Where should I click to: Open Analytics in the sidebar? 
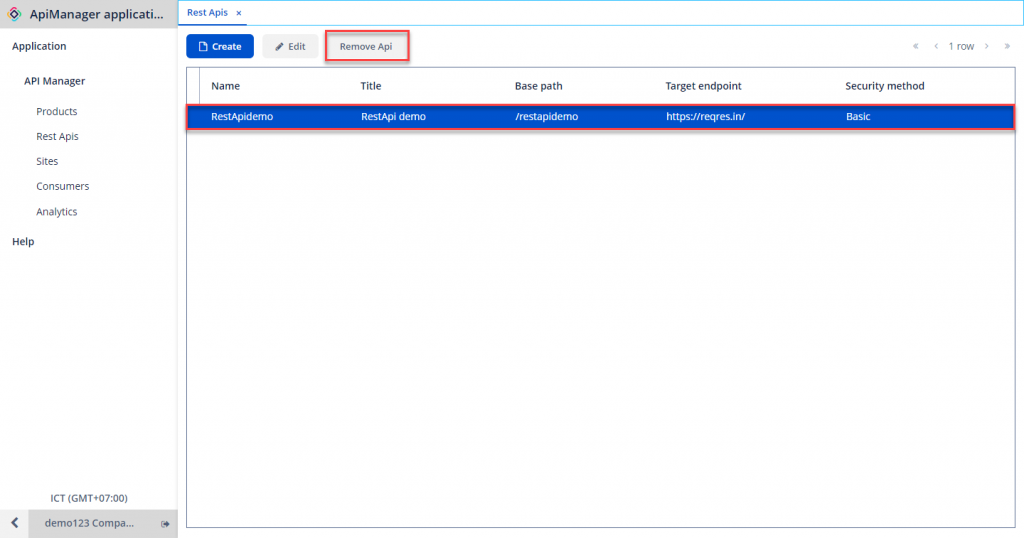click(57, 212)
